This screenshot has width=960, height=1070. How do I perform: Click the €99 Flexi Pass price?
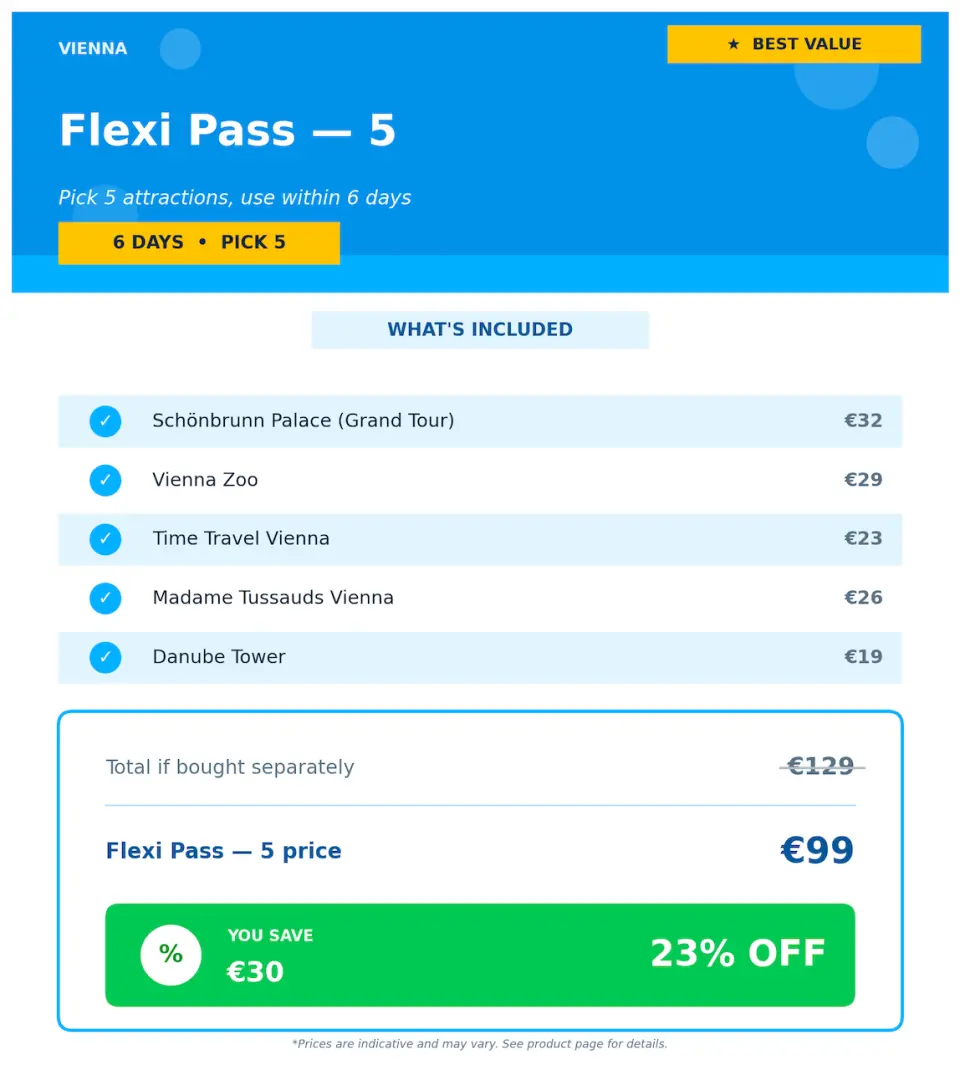pyautogui.click(x=817, y=850)
